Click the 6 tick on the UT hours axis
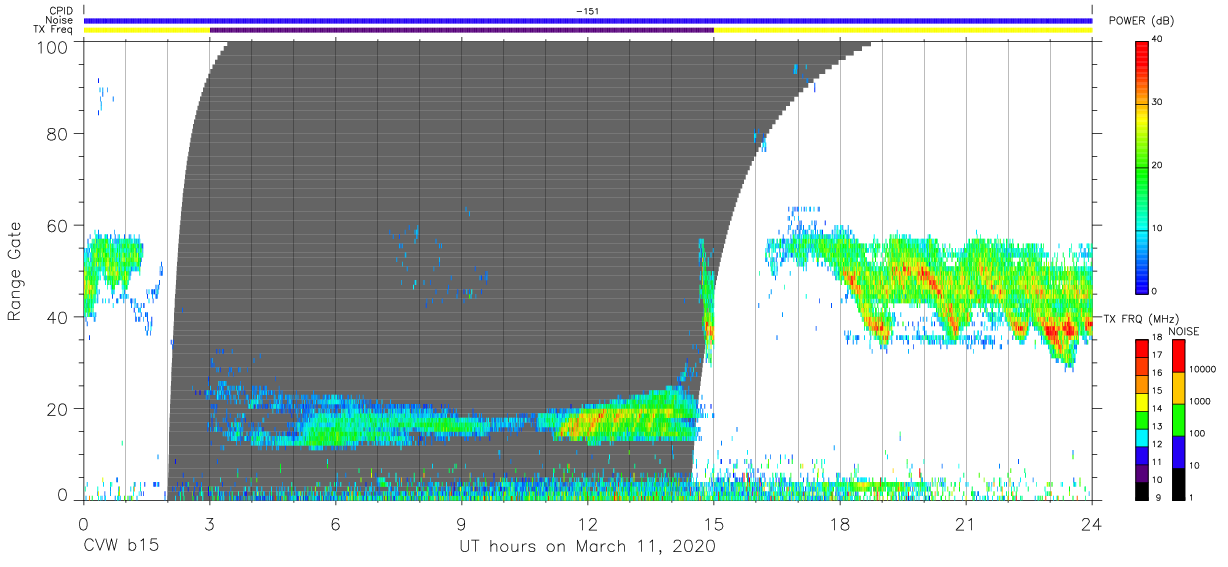The image size is (1228, 567). [x=335, y=524]
